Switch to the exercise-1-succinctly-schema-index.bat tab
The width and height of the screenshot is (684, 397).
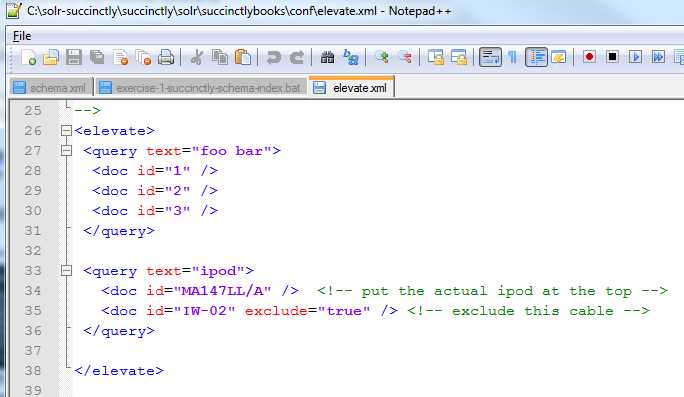(x=201, y=87)
